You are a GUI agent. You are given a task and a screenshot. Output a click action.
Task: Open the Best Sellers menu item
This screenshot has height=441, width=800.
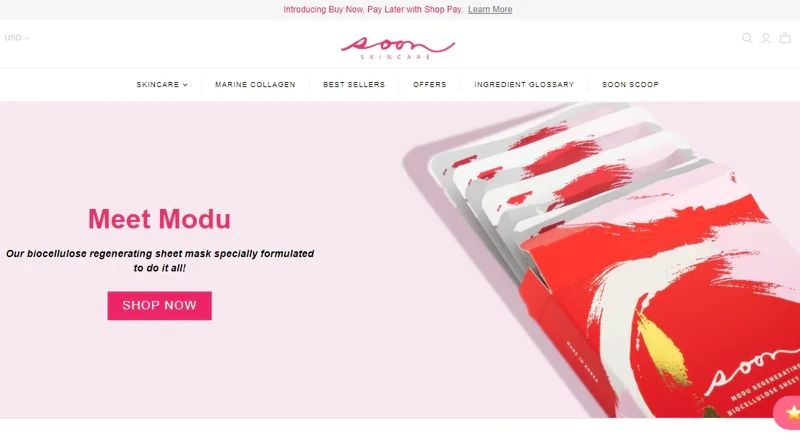coord(354,85)
